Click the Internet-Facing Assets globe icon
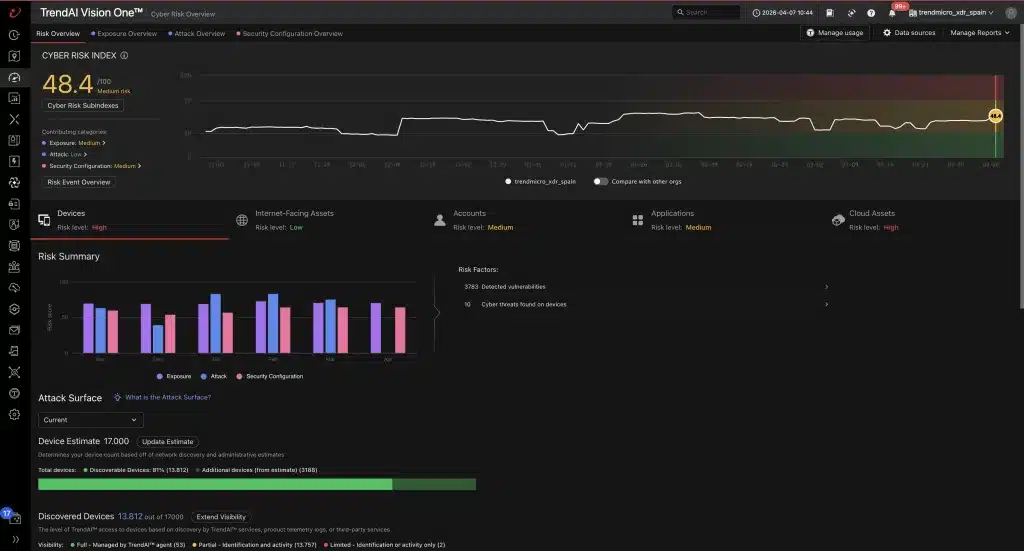 coord(242,220)
